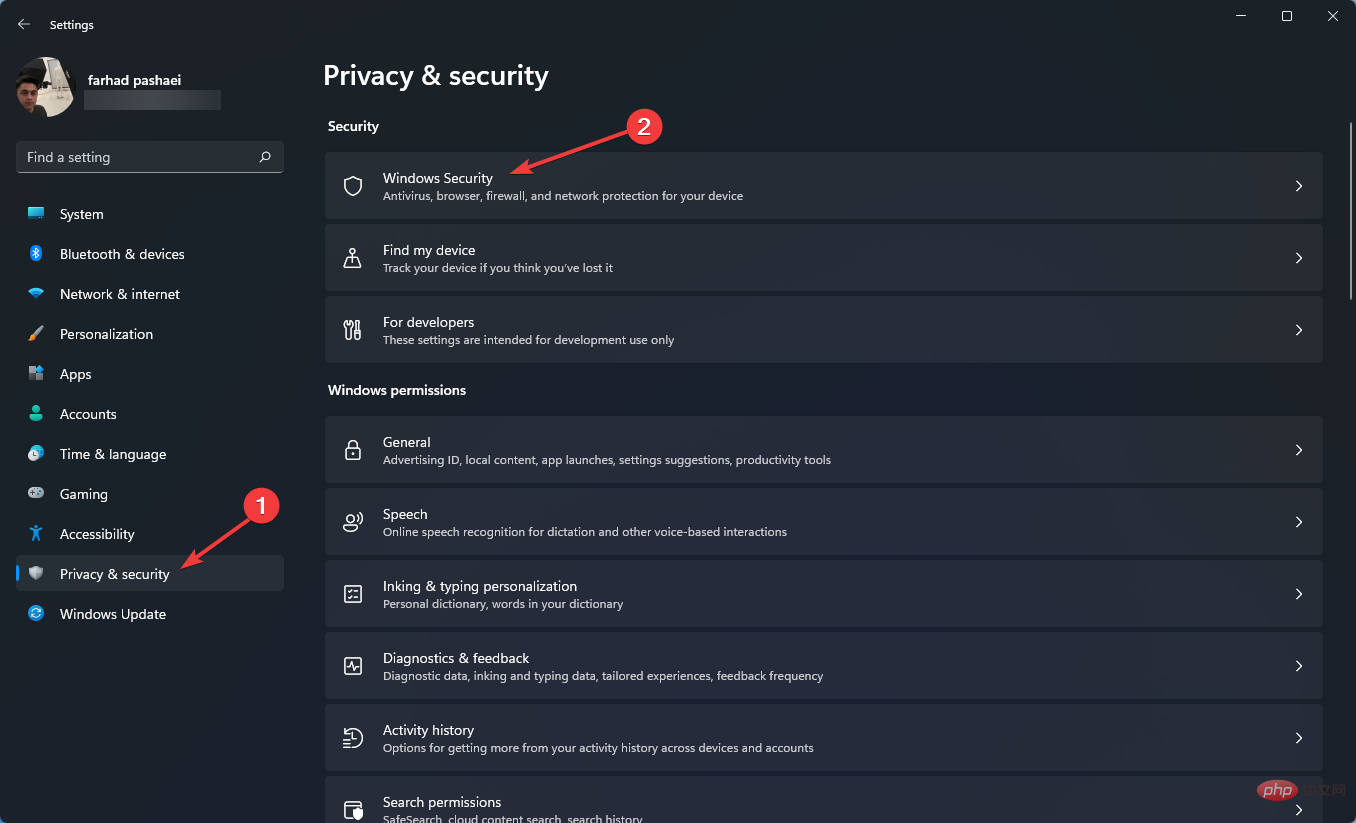Click the Bluetooth icon in sidebar
The height and width of the screenshot is (823, 1356).
(x=36, y=254)
